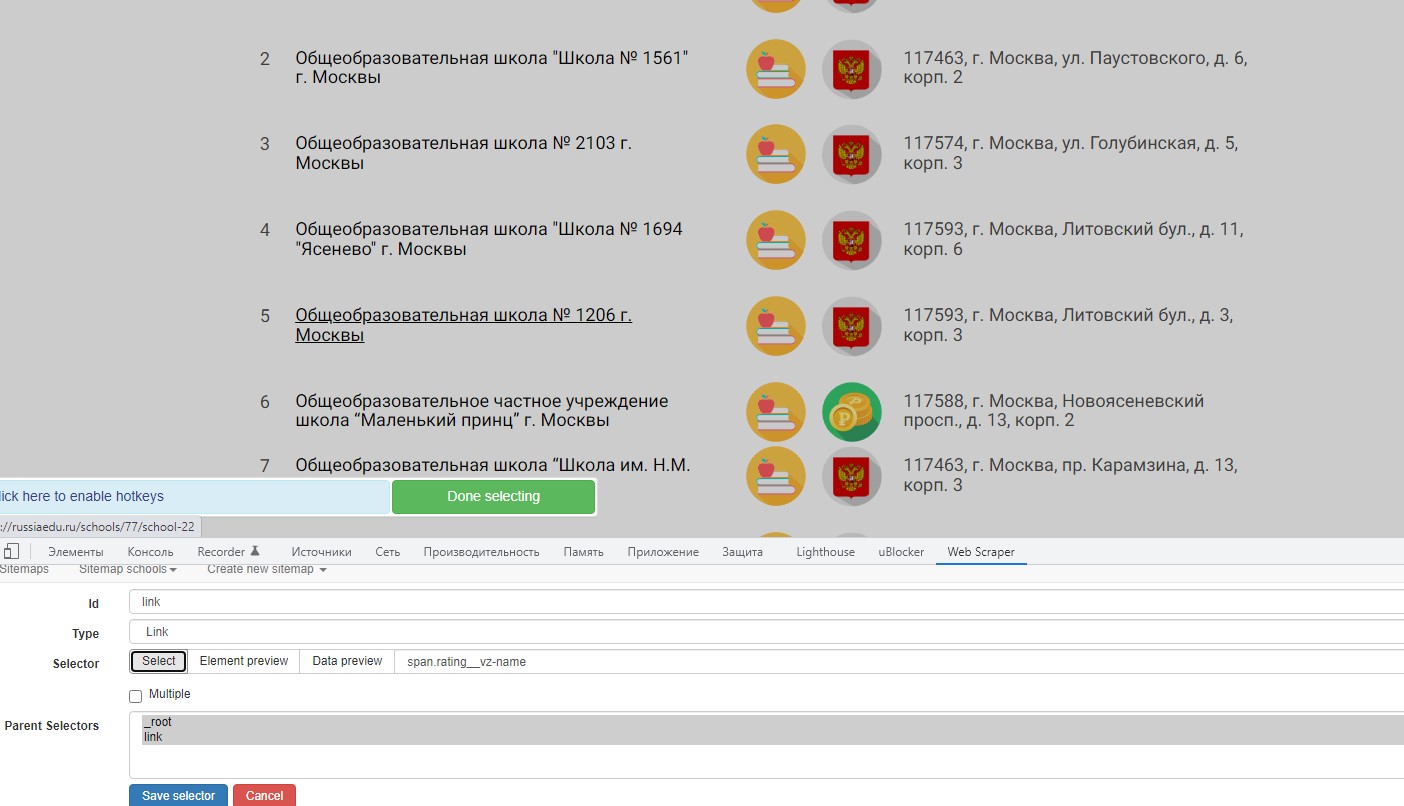Switch to the uBlocker tab
This screenshot has height=806, width=1404.
click(x=901, y=552)
